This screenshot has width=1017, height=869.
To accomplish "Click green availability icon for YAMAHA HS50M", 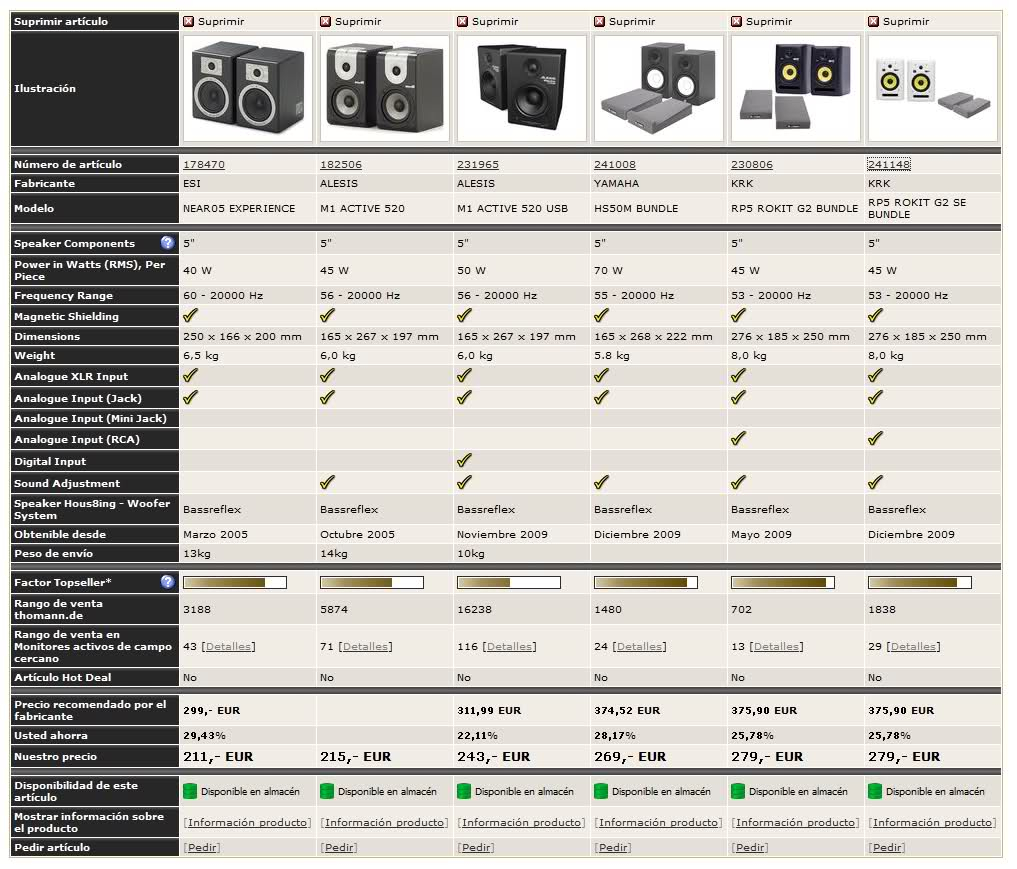I will tap(601, 791).
